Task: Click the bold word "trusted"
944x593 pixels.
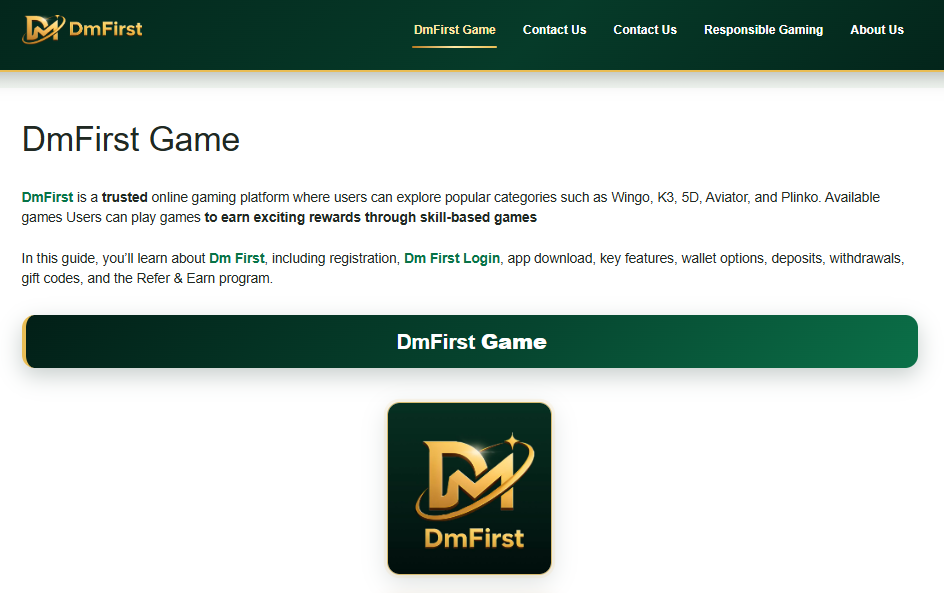Action: coord(125,197)
